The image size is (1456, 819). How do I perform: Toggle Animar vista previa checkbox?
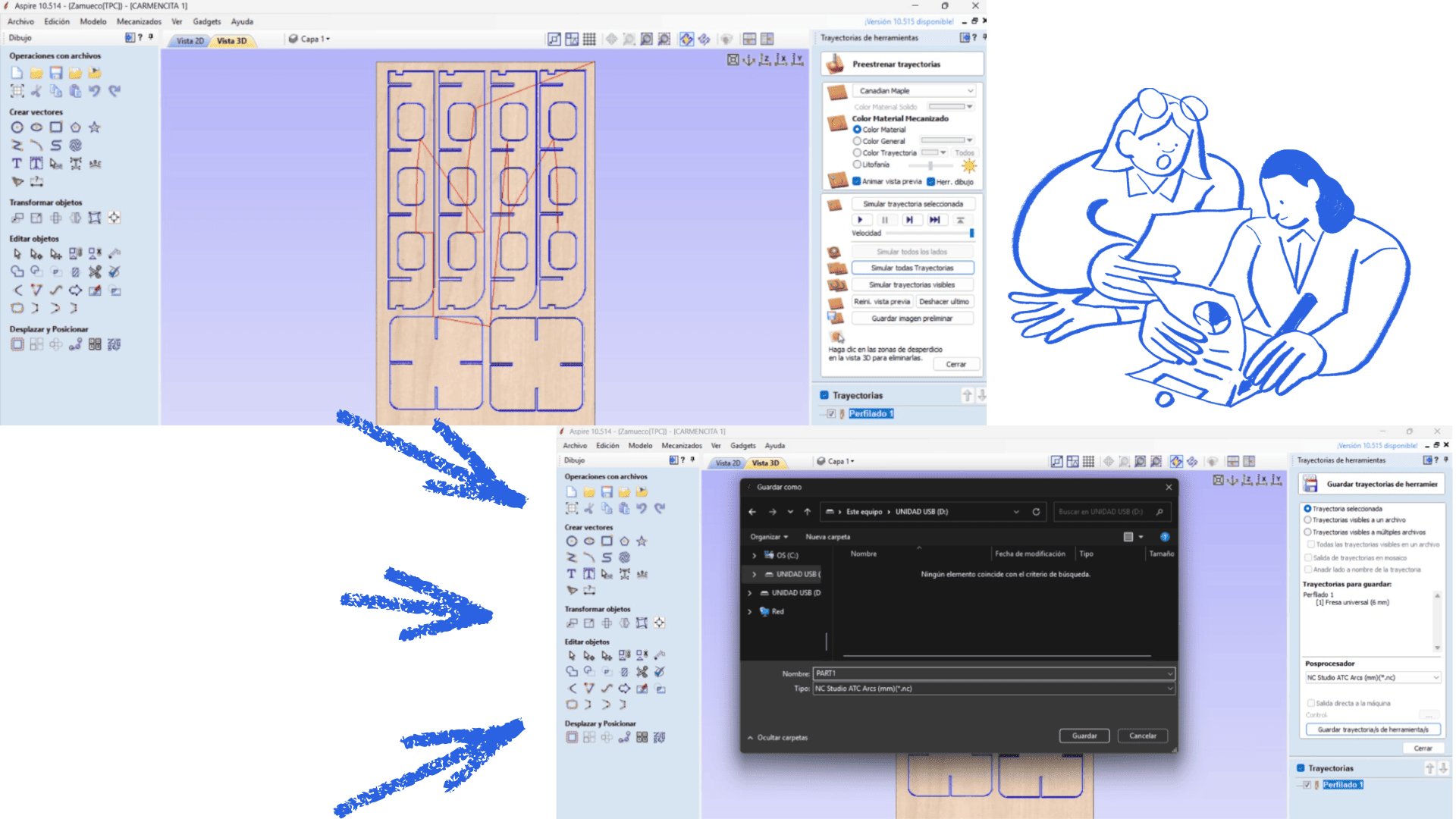856,181
